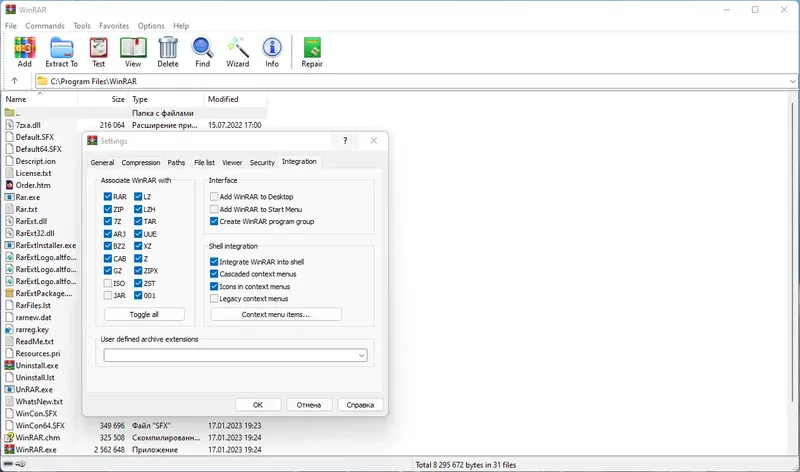
Task: Click the UnRAR.exe file icon
Action: (9, 389)
